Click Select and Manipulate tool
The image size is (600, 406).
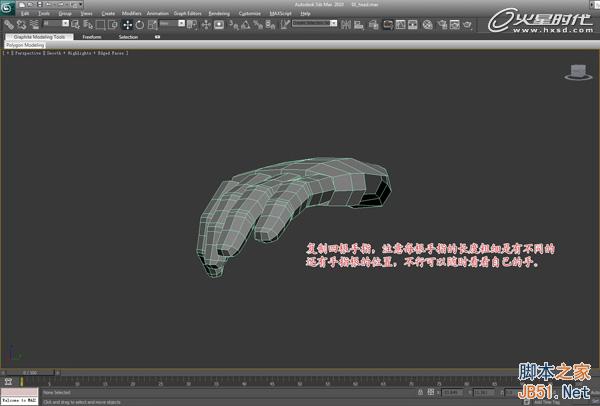[x=206, y=25]
